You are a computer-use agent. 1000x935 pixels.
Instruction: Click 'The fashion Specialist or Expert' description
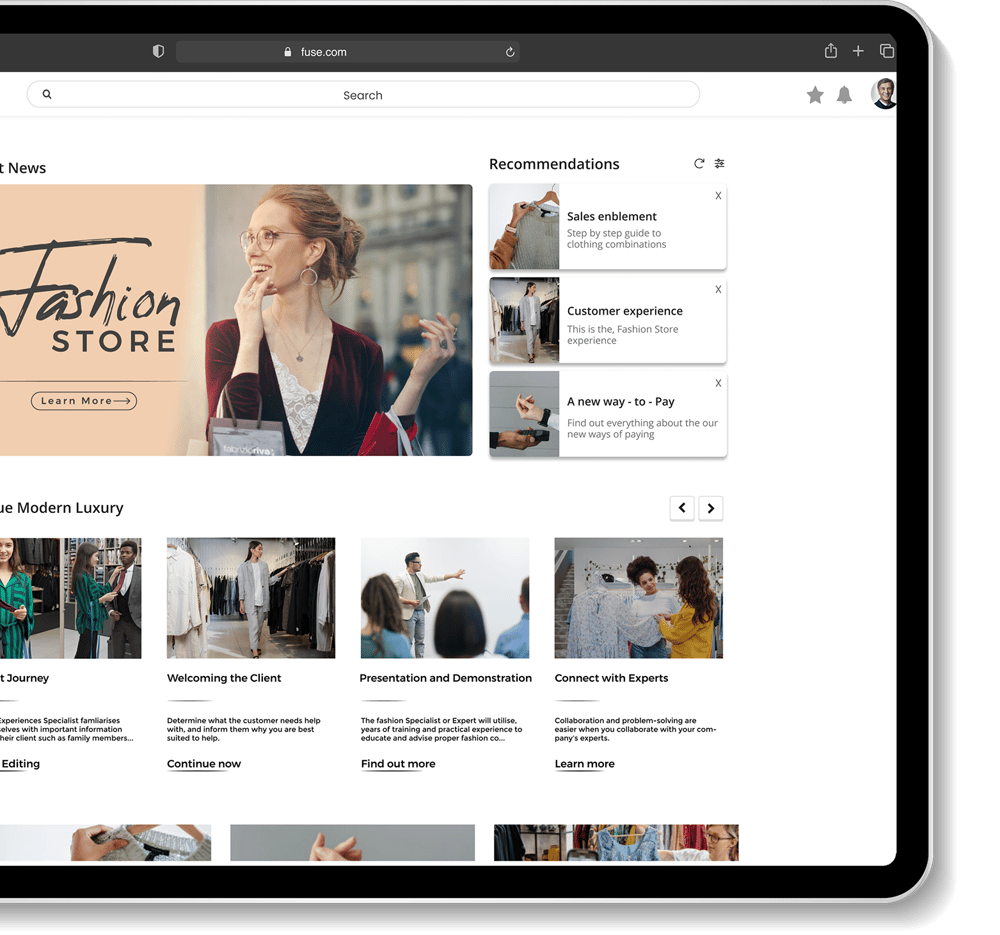pyautogui.click(x=441, y=729)
